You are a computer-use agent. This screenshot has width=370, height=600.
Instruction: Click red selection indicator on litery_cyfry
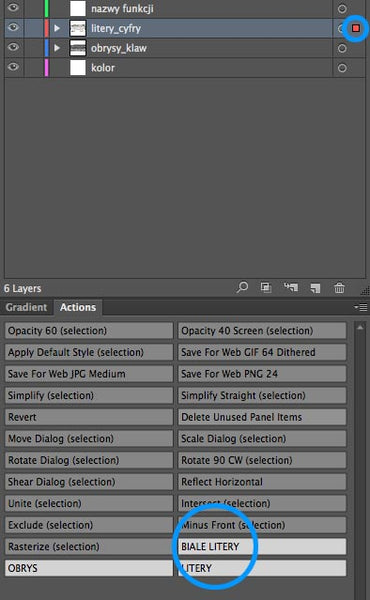[x=356, y=28]
